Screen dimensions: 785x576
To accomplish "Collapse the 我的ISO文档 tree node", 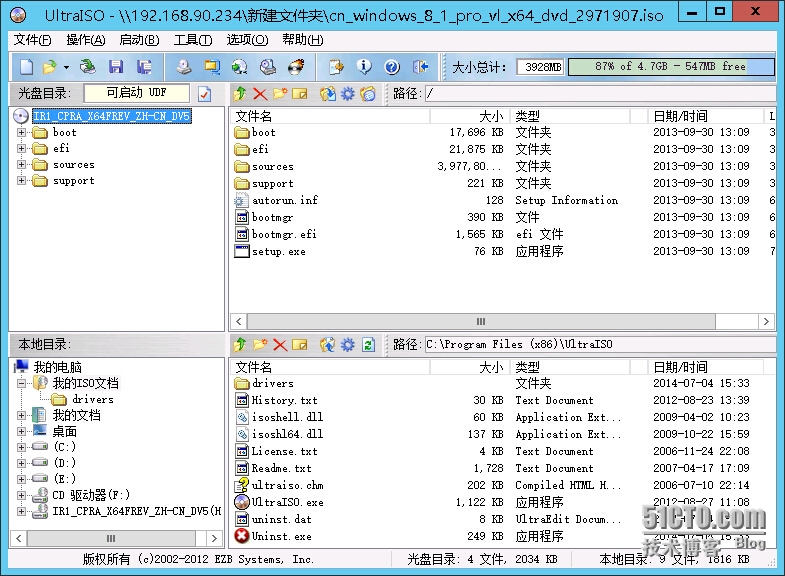I will click(x=21, y=383).
